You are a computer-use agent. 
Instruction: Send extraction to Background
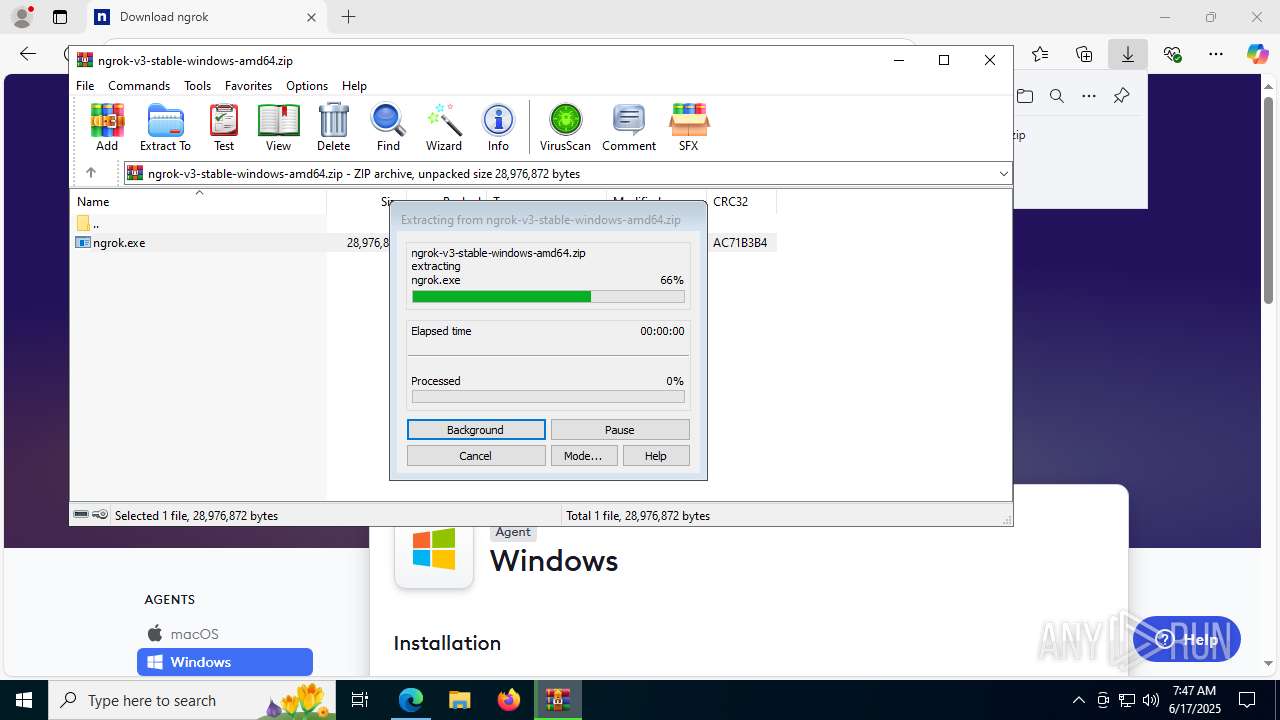tap(476, 430)
